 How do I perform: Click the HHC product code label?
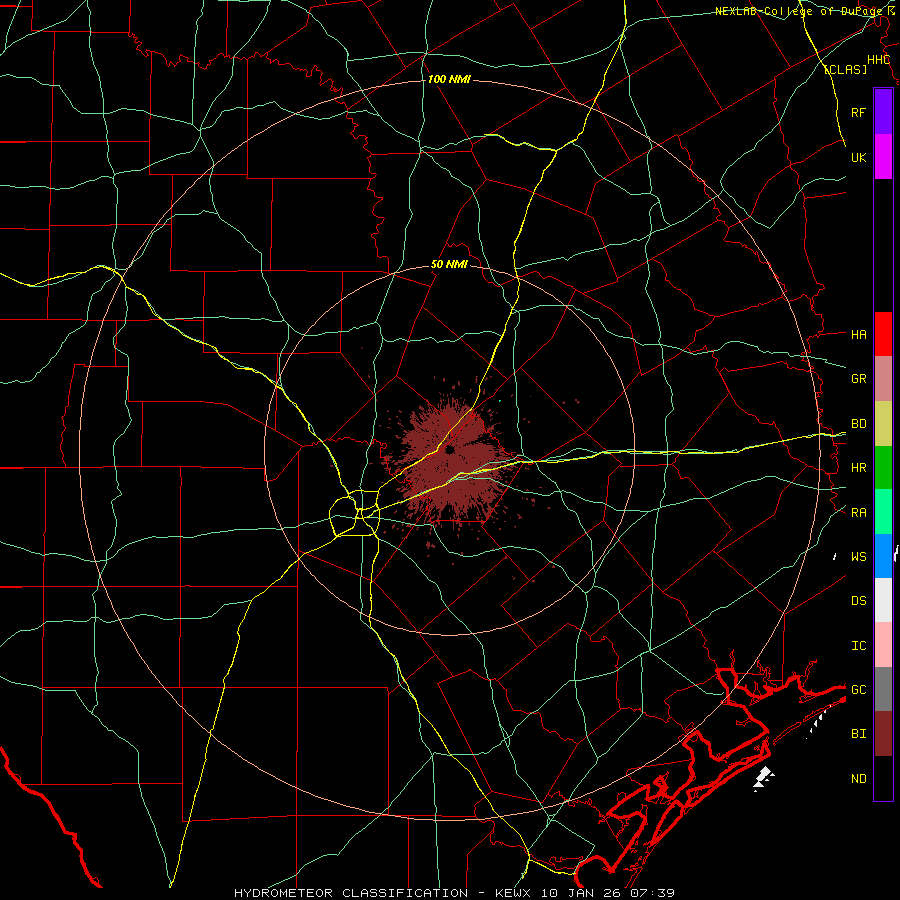878,60
